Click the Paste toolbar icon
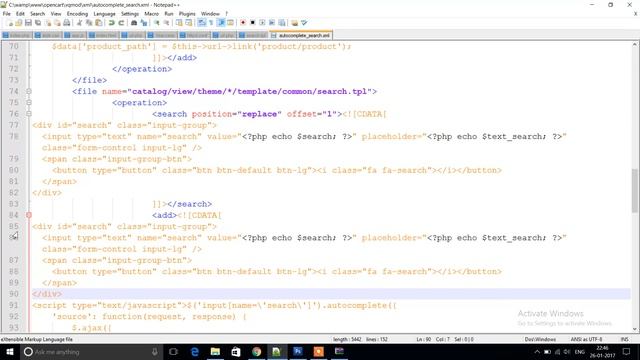 [98, 23]
